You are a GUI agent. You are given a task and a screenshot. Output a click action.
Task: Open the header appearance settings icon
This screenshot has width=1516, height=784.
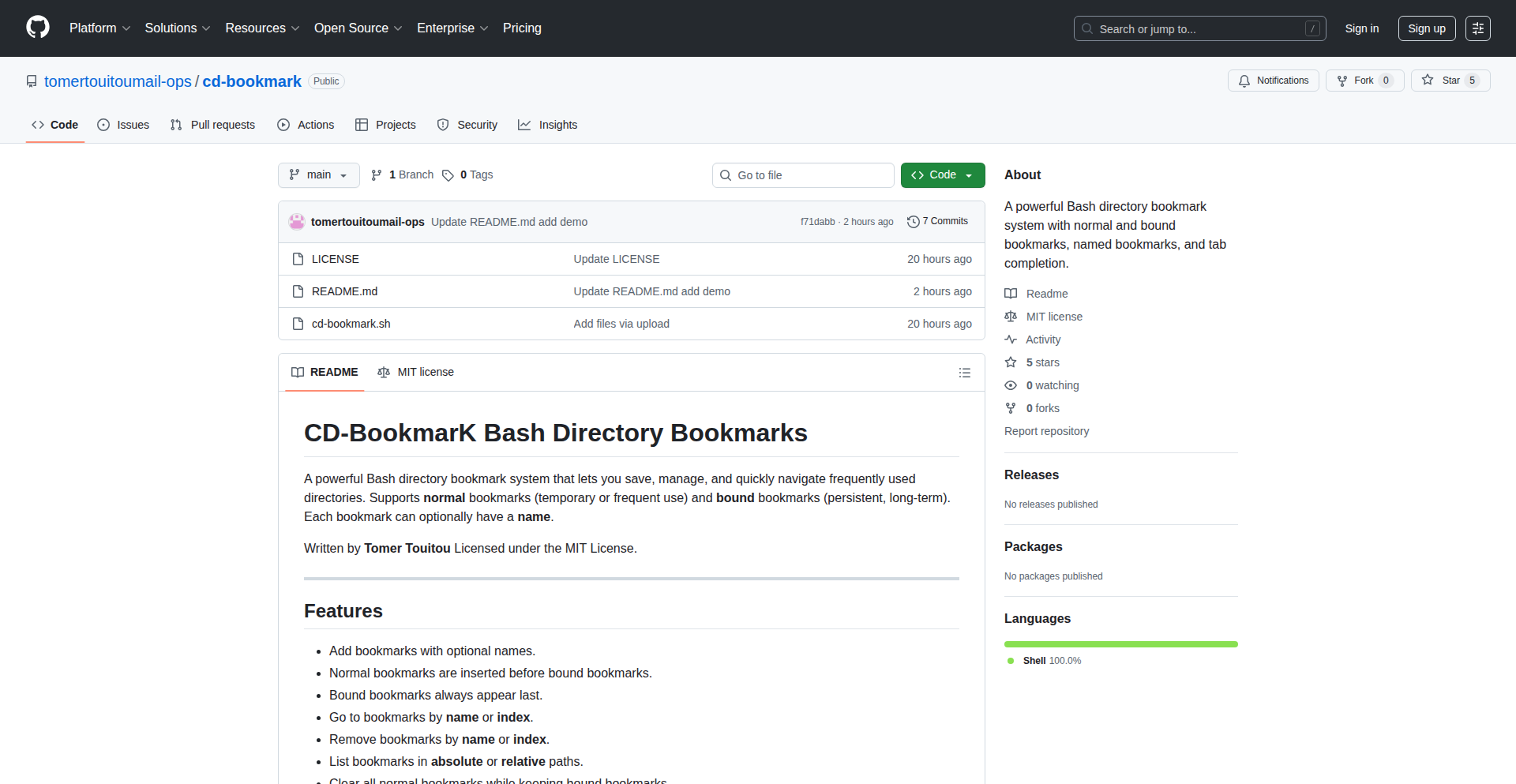pyautogui.click(x=1477, y=28)
